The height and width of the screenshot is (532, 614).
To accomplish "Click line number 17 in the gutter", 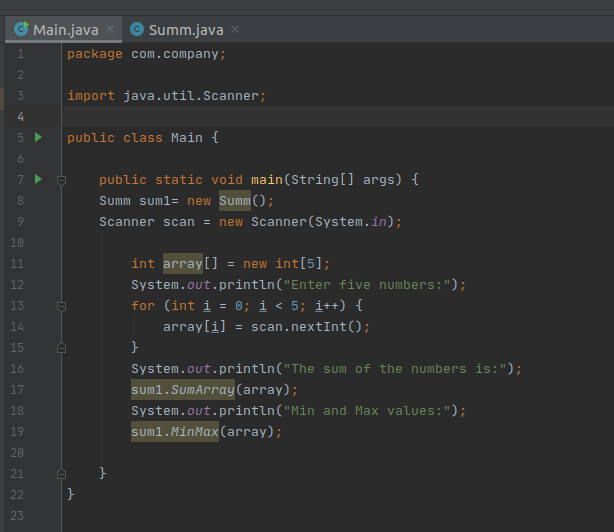I will click(17, 390).
